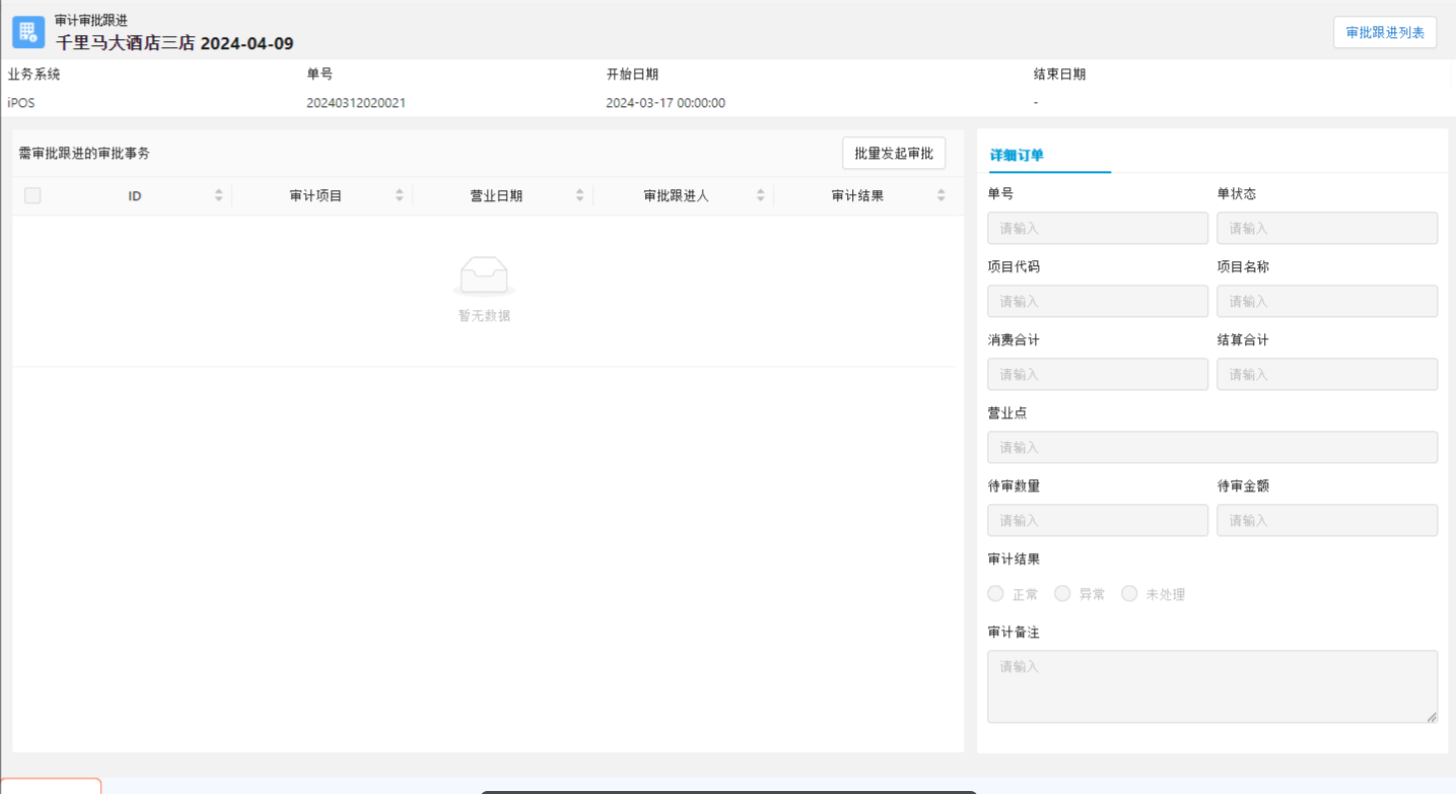1456x794 pixels.
Task: Sort by 审计结果 column arrows
Action: pos(941,196)
